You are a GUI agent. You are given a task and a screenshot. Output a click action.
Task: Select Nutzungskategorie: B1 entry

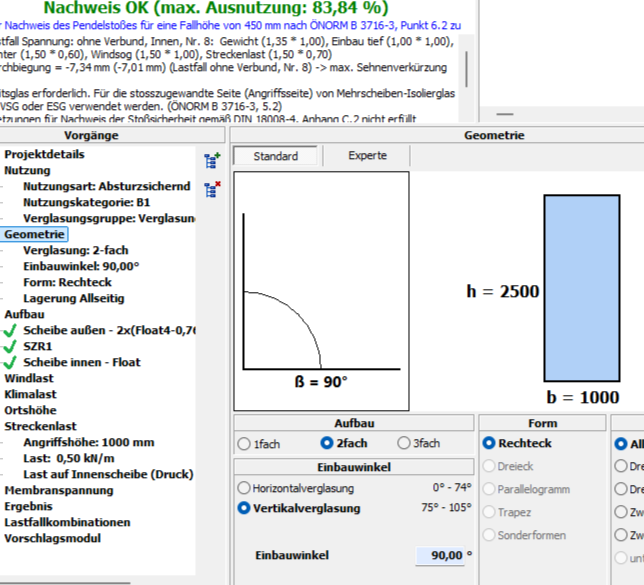[x=87, y=203]
